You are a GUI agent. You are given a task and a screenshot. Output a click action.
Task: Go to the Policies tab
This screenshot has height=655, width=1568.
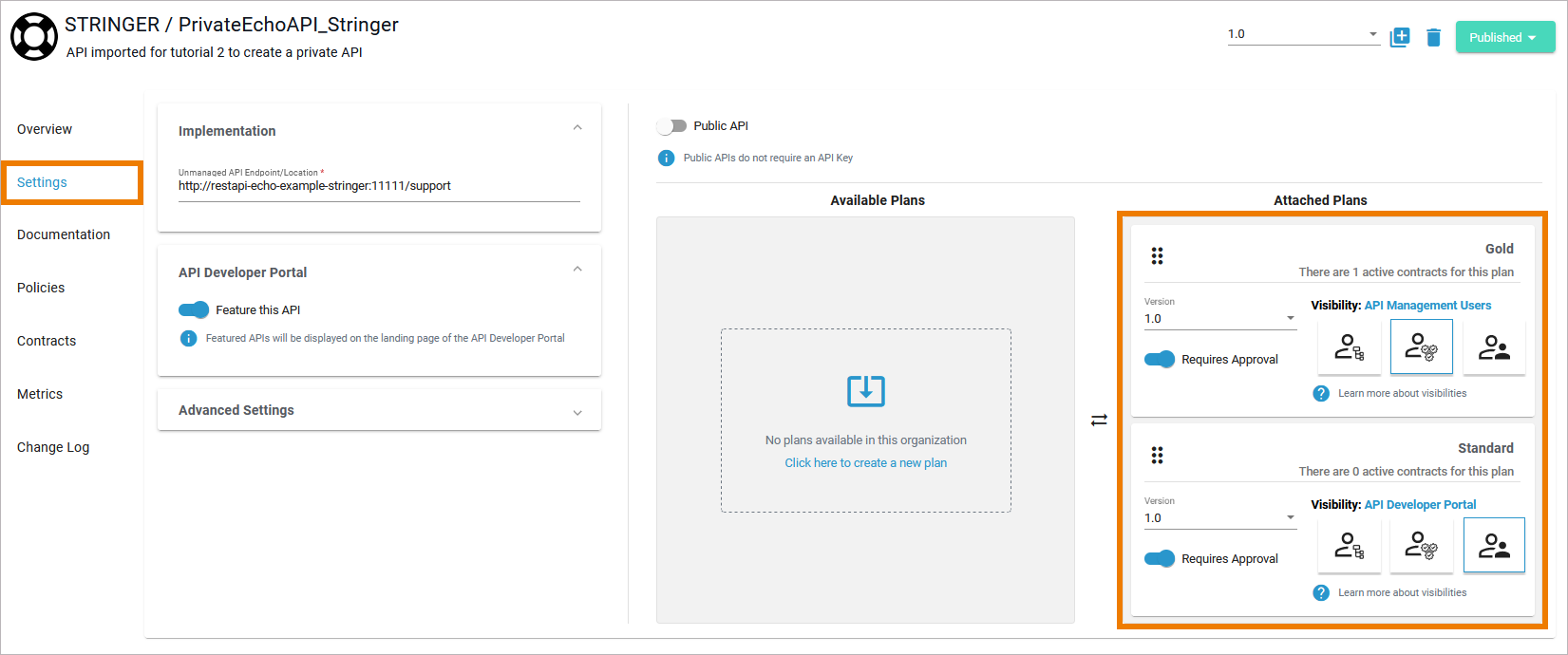click(41, 288)
